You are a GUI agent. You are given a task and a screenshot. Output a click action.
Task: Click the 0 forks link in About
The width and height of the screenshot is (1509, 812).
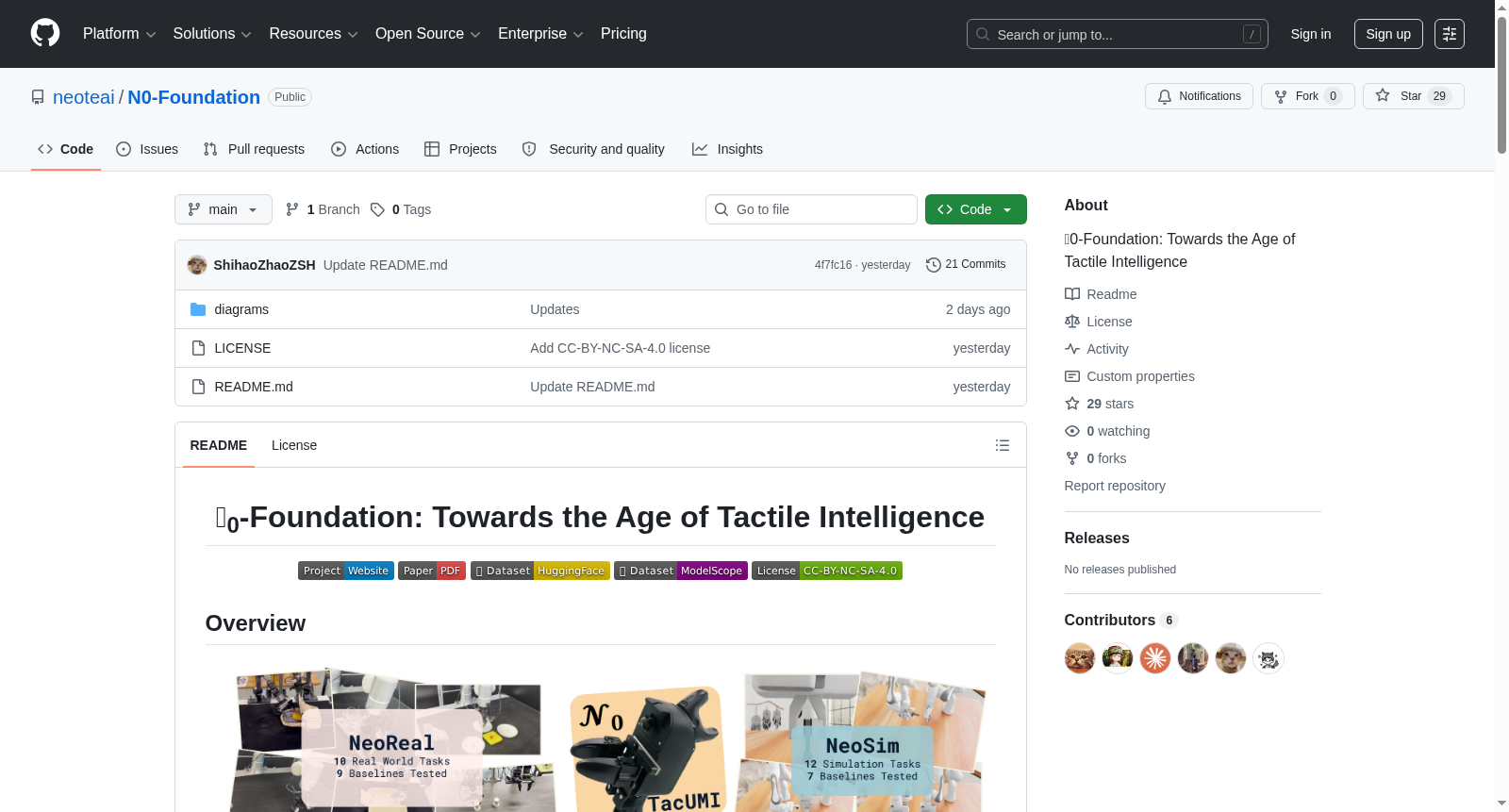coord(1096,458)
